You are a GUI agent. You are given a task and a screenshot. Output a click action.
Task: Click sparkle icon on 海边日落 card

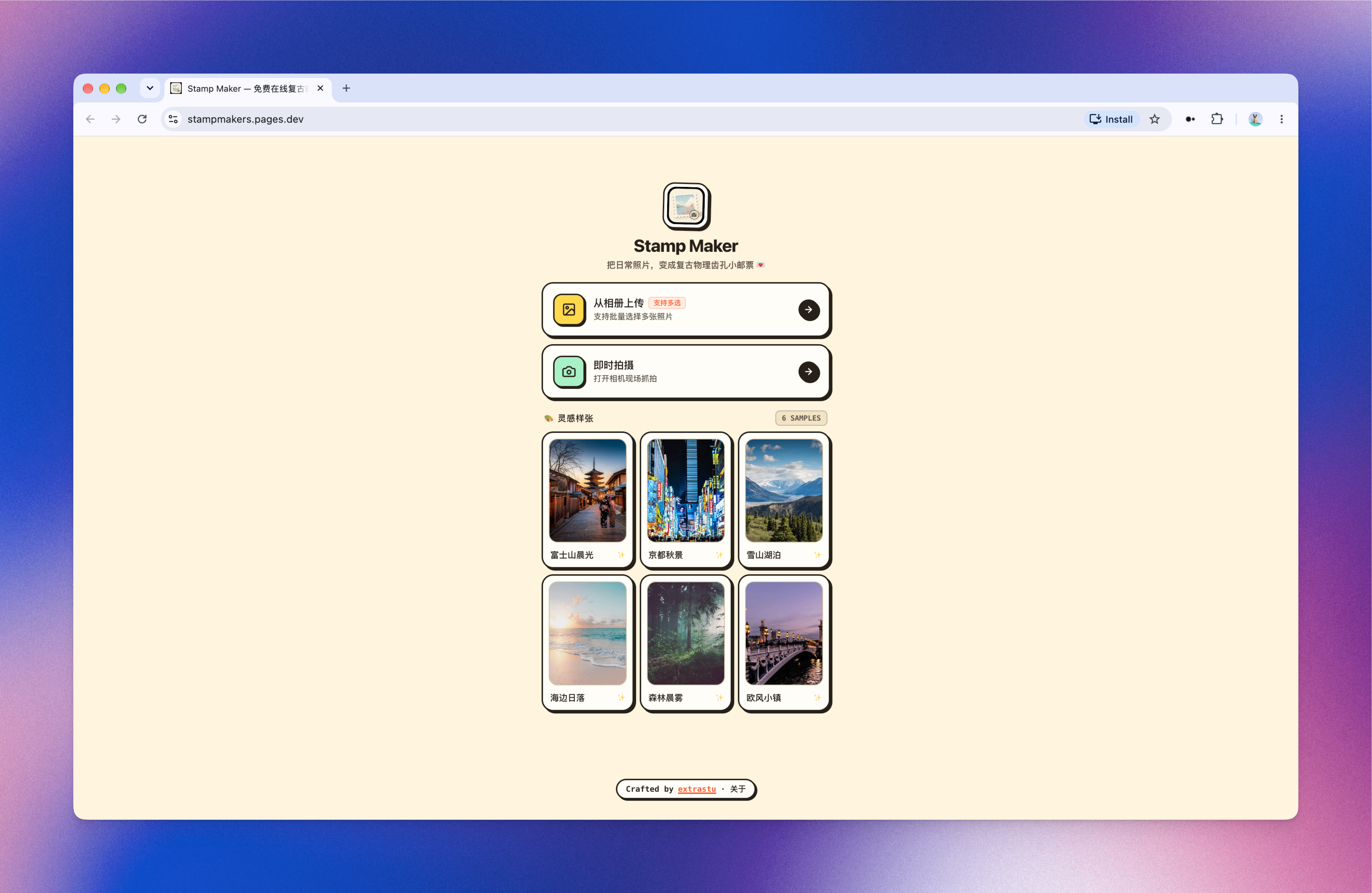(x=621, y=698)
